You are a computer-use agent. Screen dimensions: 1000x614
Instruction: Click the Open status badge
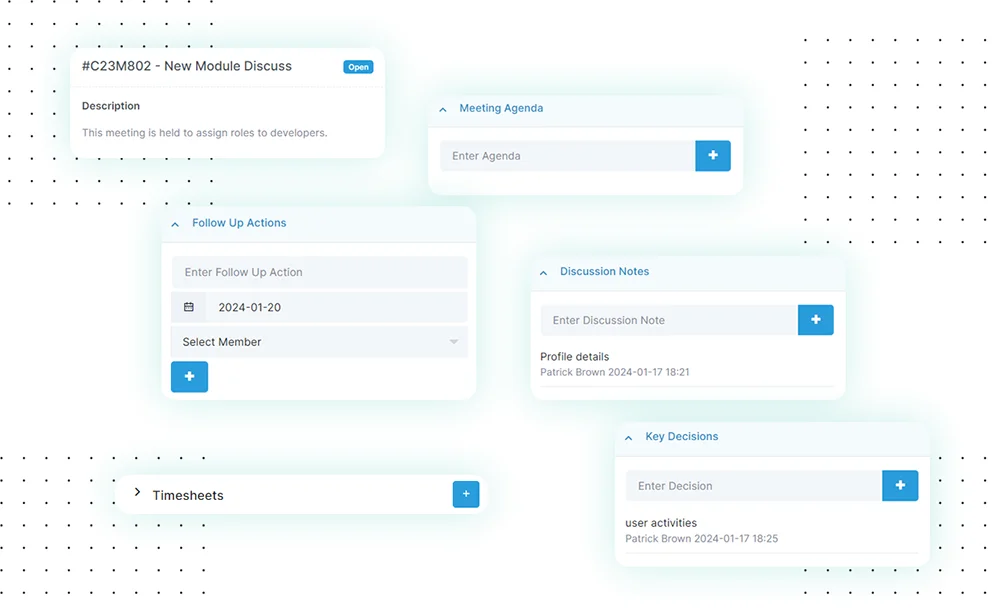point(358,67)
